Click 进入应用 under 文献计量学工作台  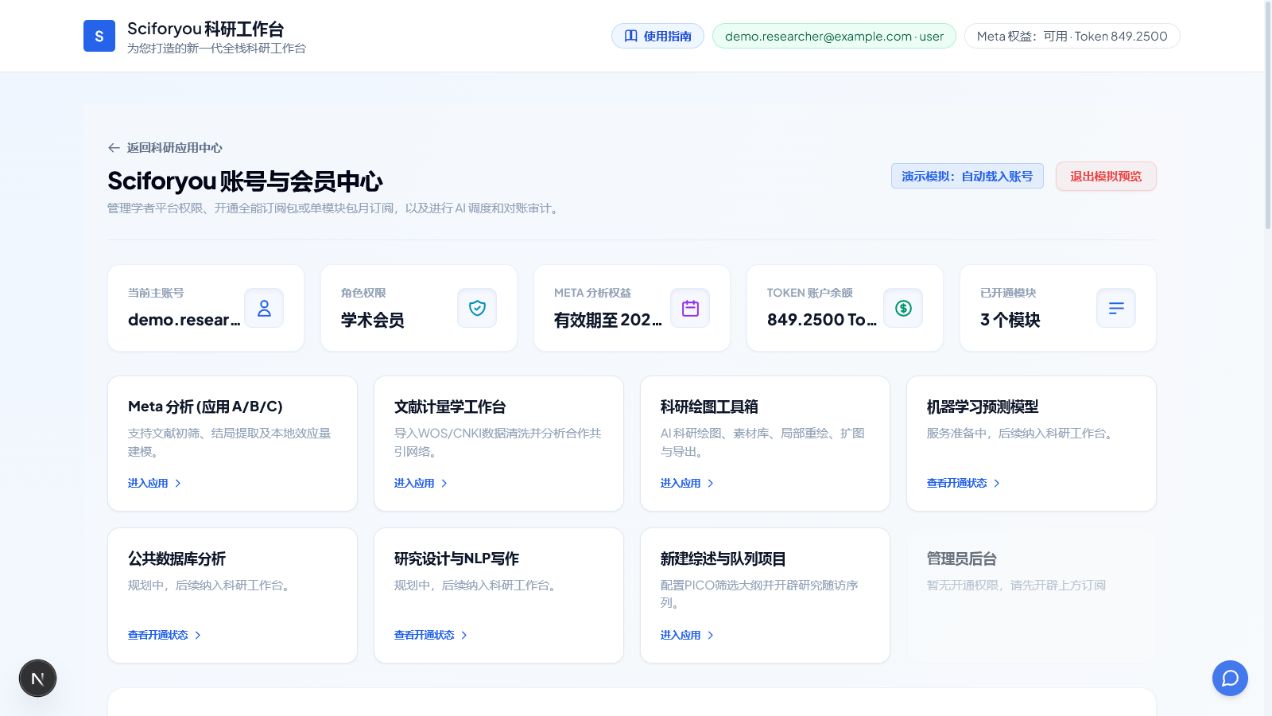coord(414,483)
